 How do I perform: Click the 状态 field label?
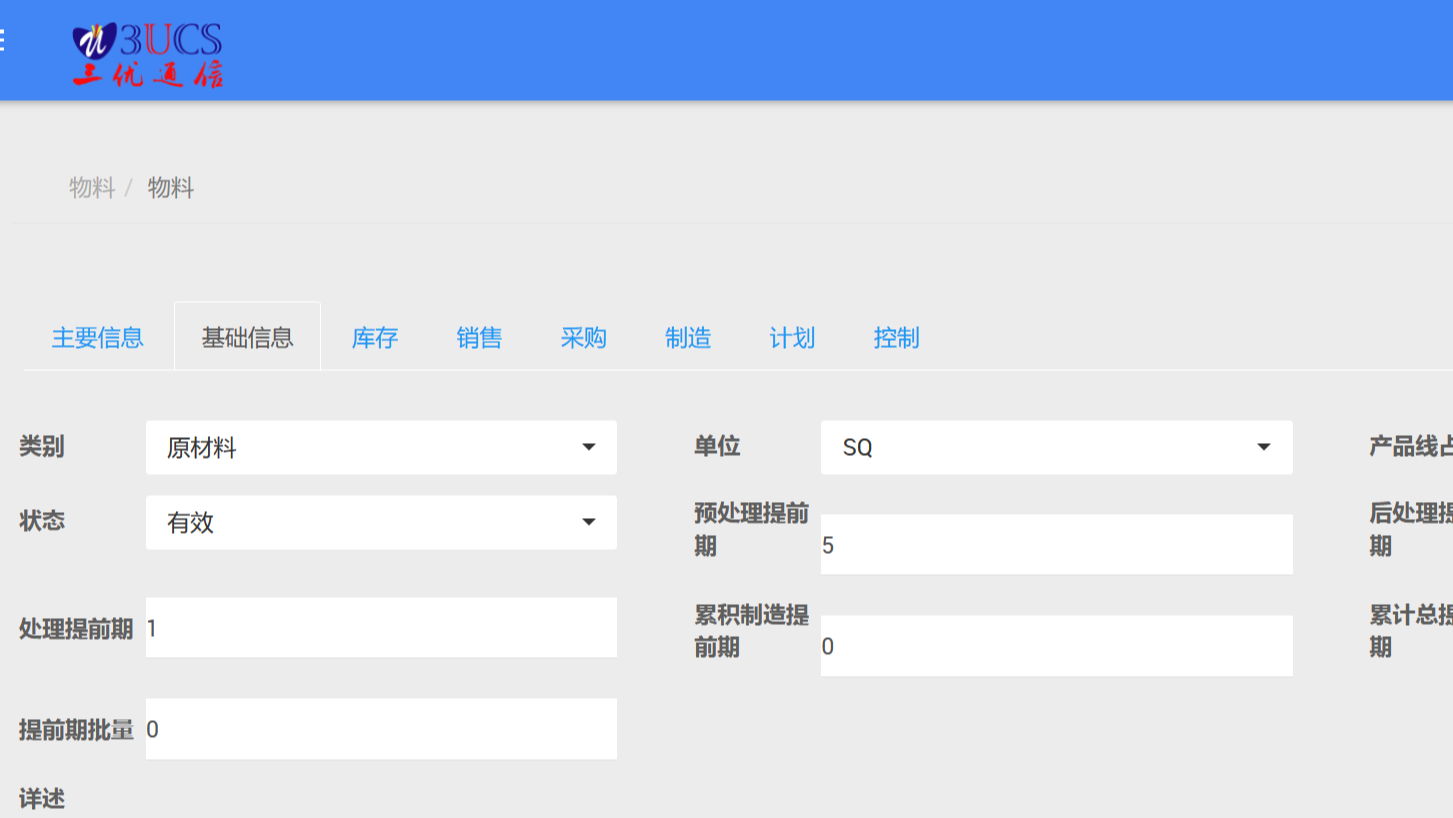click(x=42, y=521)
